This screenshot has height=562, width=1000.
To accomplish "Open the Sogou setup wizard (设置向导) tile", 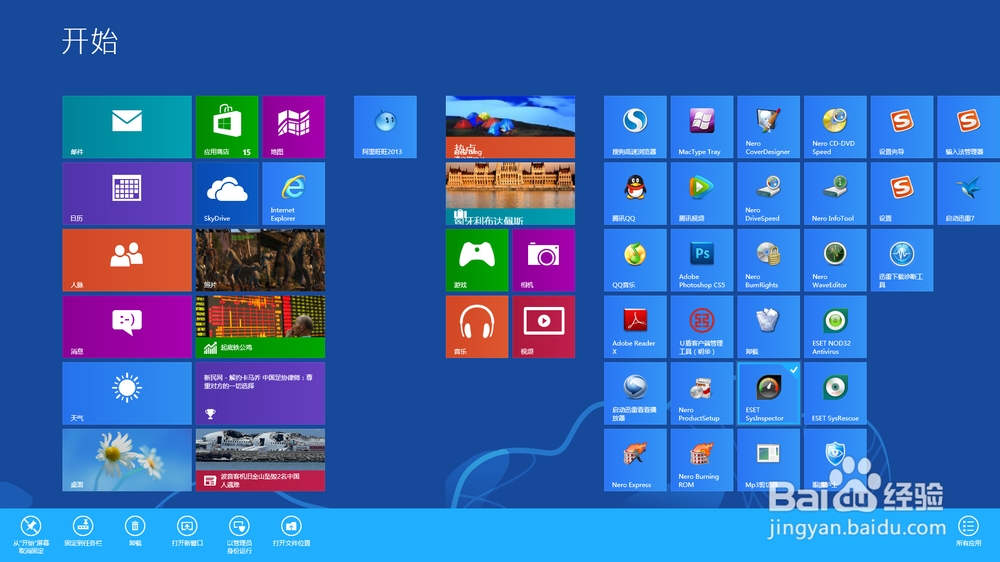I will (x=902, y=127).
